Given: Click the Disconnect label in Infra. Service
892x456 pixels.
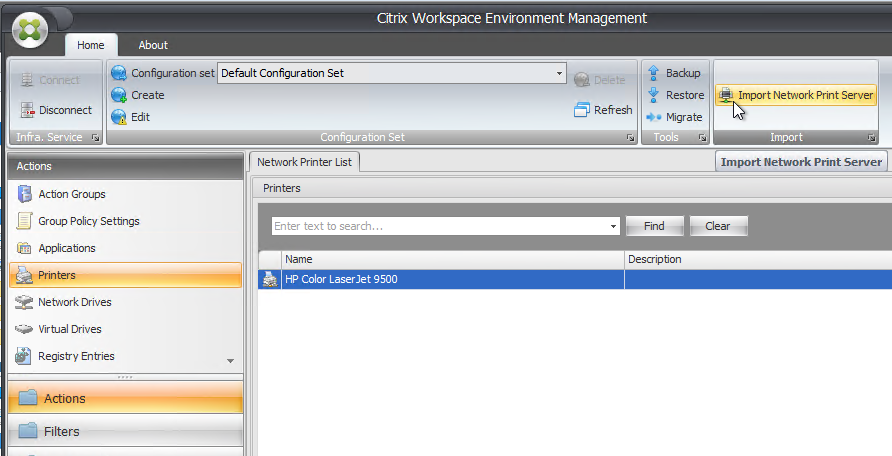Looking at the screenshot, I should (65, 110).
